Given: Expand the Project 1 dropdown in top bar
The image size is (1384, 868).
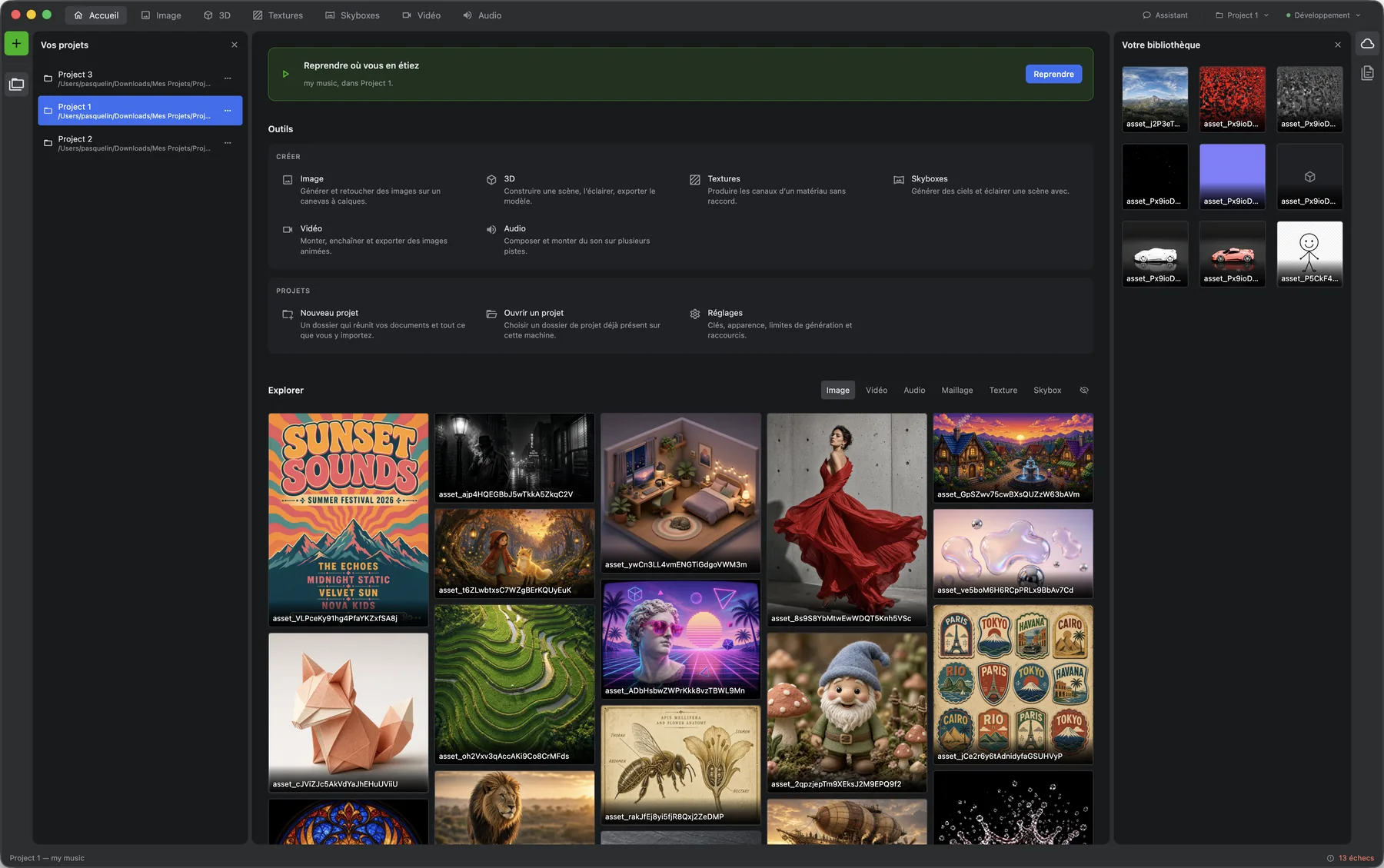Looking at the screenshot, I should (x=1242, y=15).
